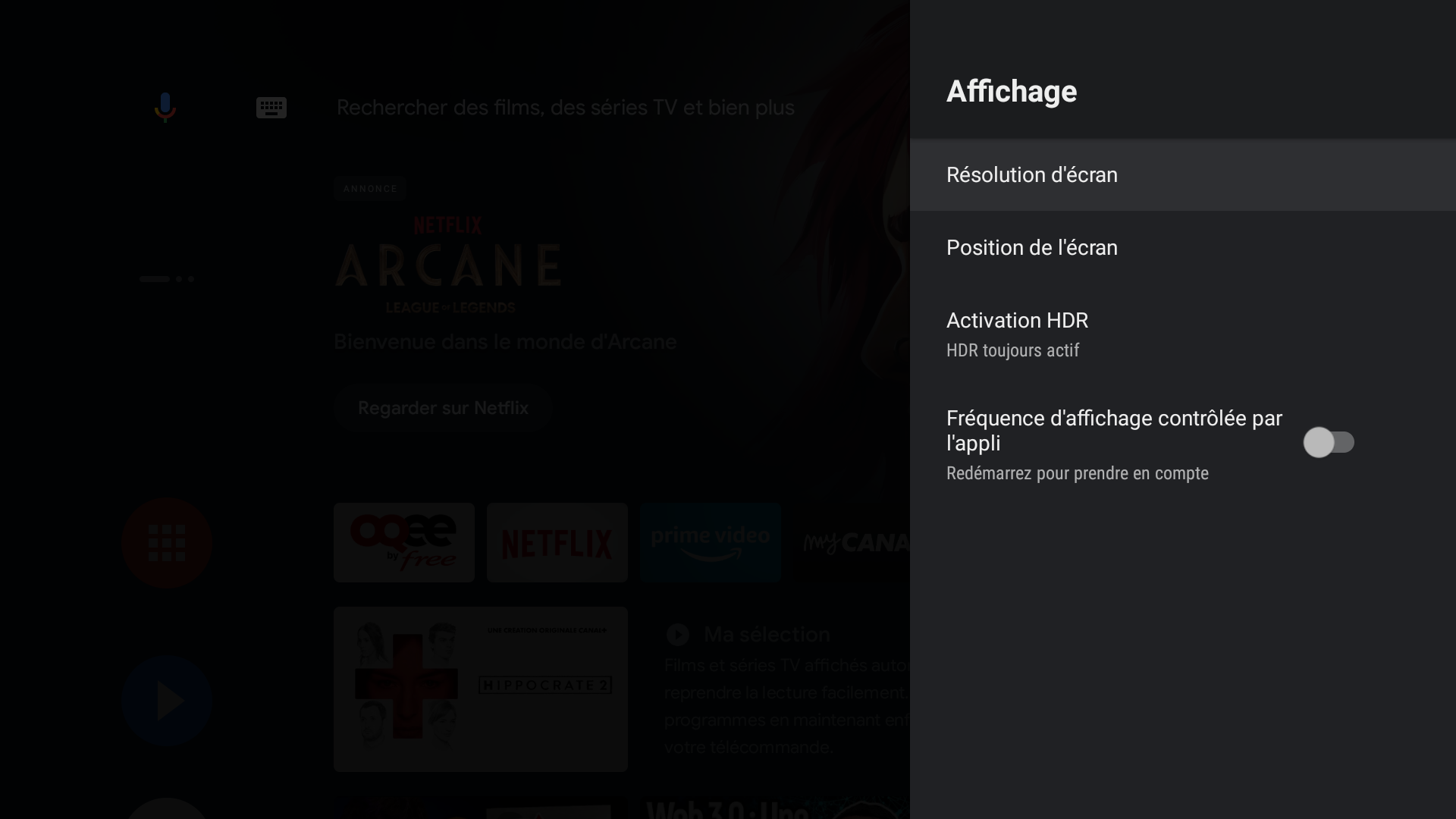Click 'Bienvenue dans le monde d'Arcane' text
This screenshot has height=819, width=1456.
(x=505, y=342)
